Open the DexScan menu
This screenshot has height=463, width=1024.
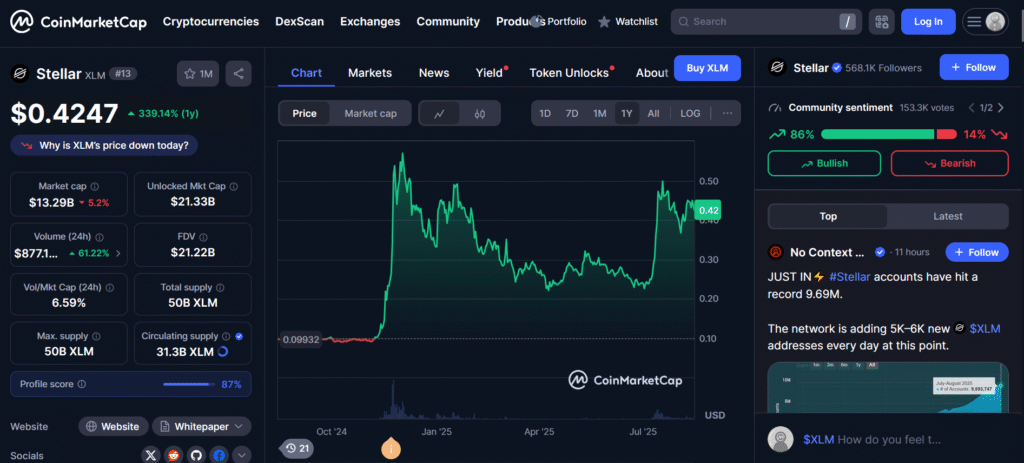[x=300, y=22]
